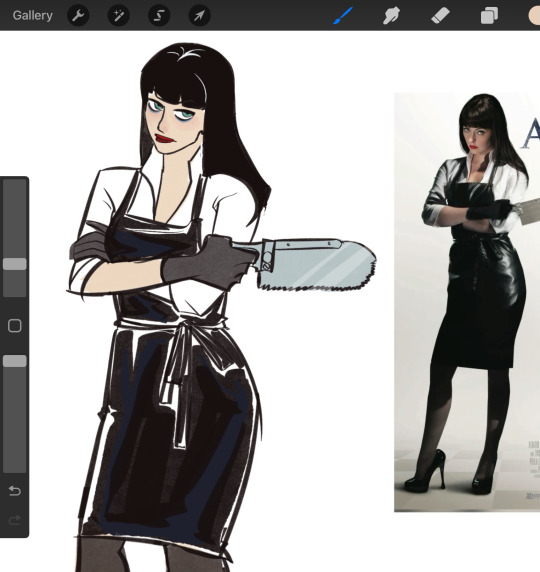This screenshot has width=540, height=572.
Task: Open the Actions wrench menu
Action: [x=78, y=16]
